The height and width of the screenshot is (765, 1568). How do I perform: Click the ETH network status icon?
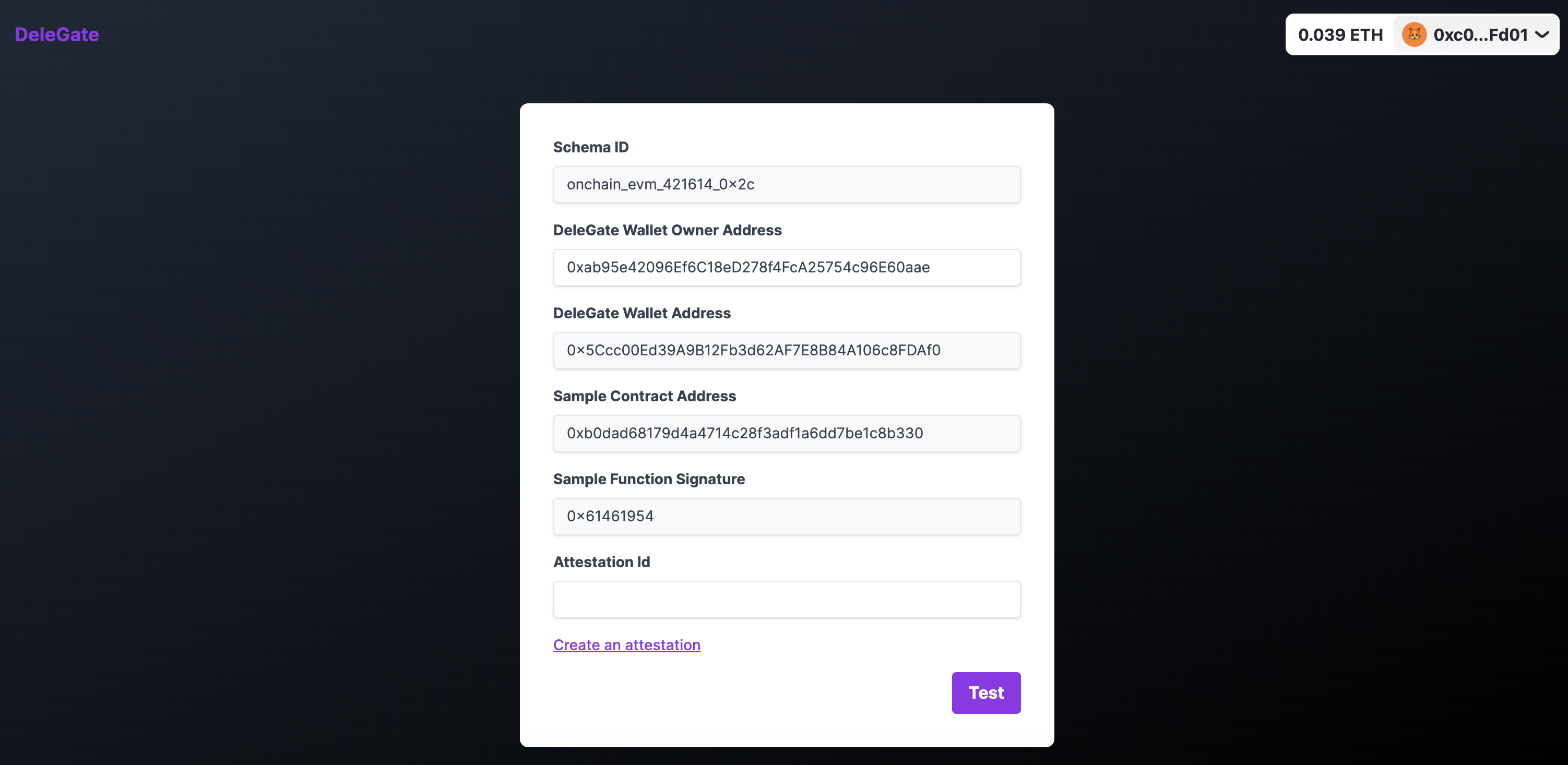(1414, 34)
